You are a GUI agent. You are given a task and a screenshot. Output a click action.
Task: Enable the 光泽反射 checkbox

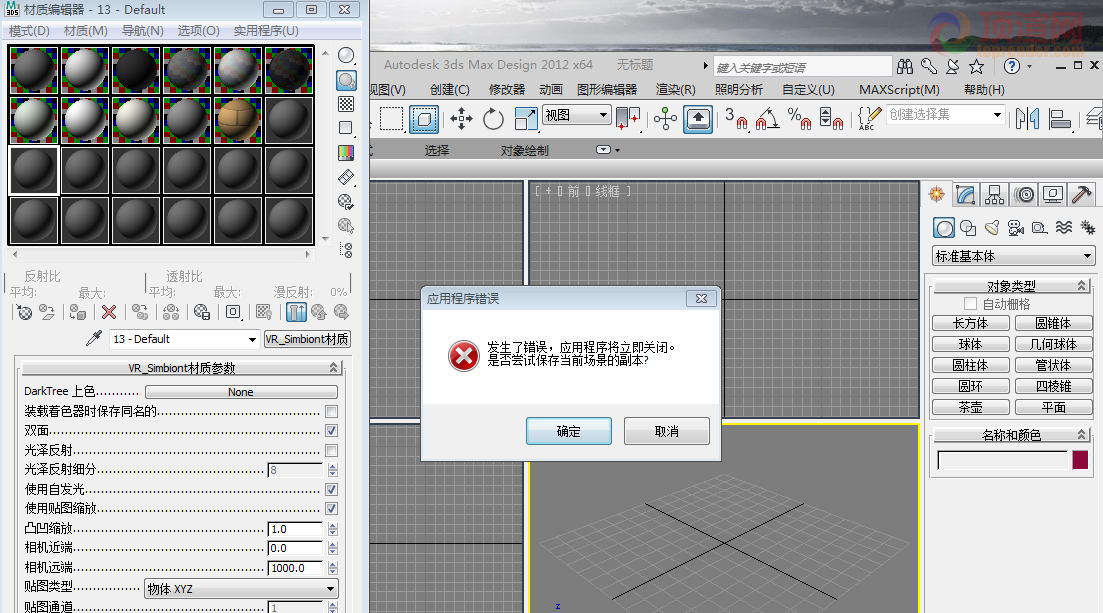point(332,450)
